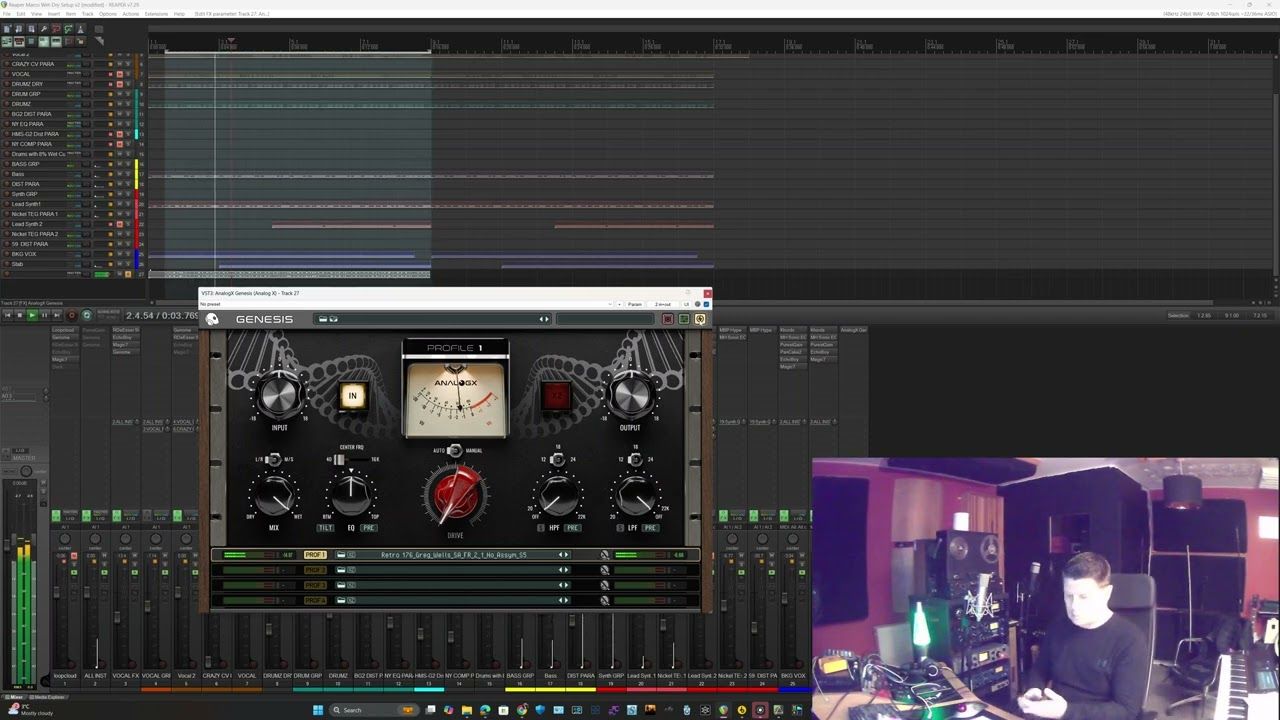Screen dimensions: 1280x720
Task: Select the Lead Synth1 track
Action: pos(27,204)
